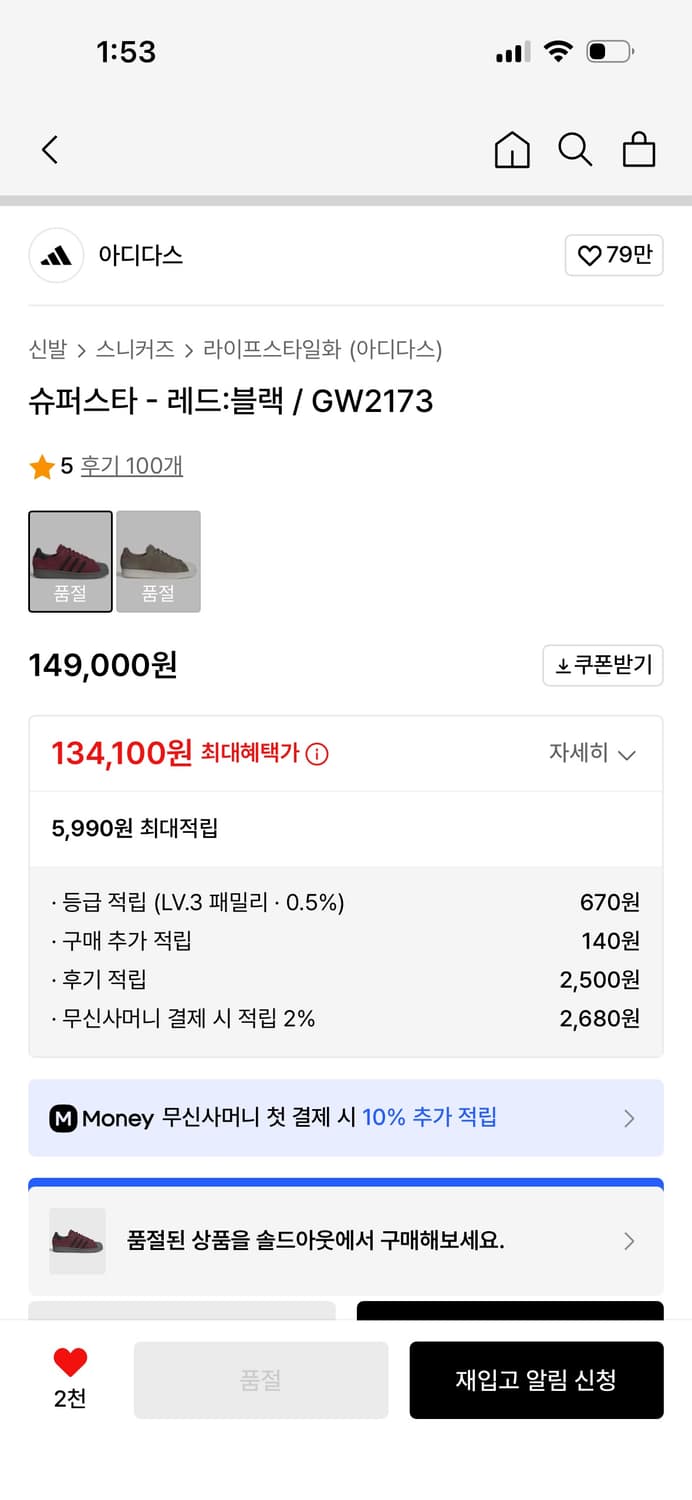This screenshot has height=1500, width=692.
Task: Select the yellow star rating icon
Action: click(39, 466)
